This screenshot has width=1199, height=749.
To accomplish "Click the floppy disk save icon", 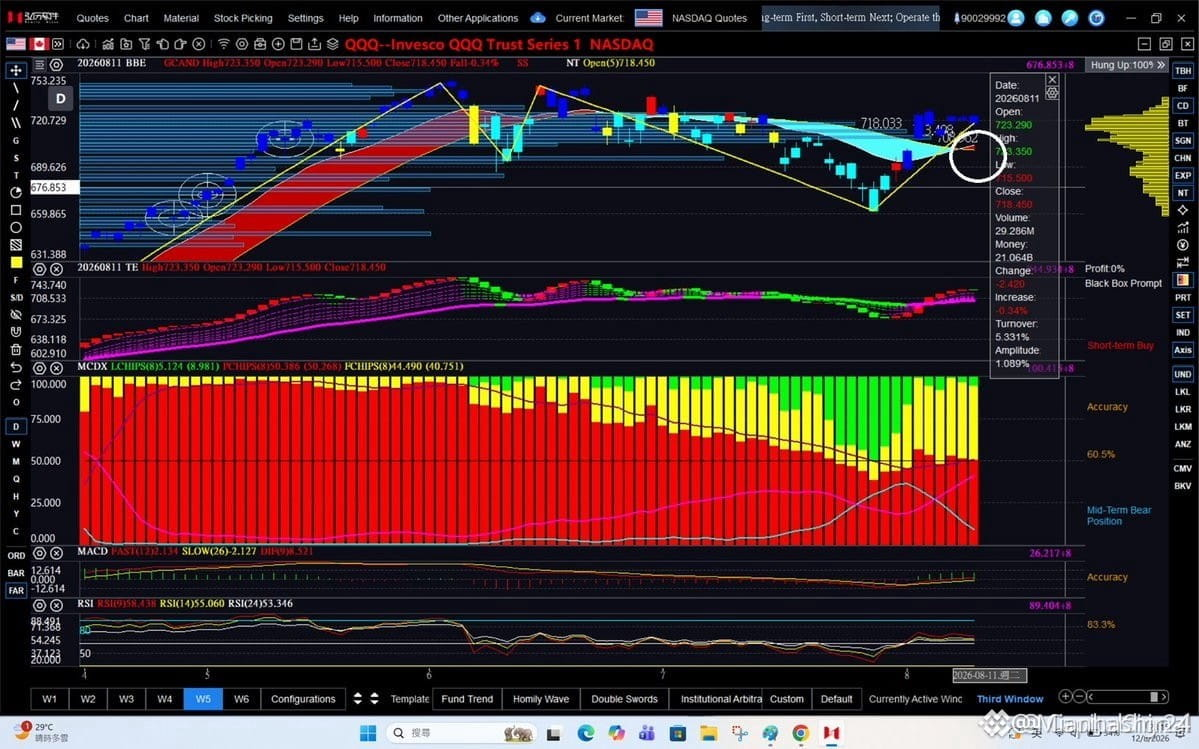I will (297, 44).
